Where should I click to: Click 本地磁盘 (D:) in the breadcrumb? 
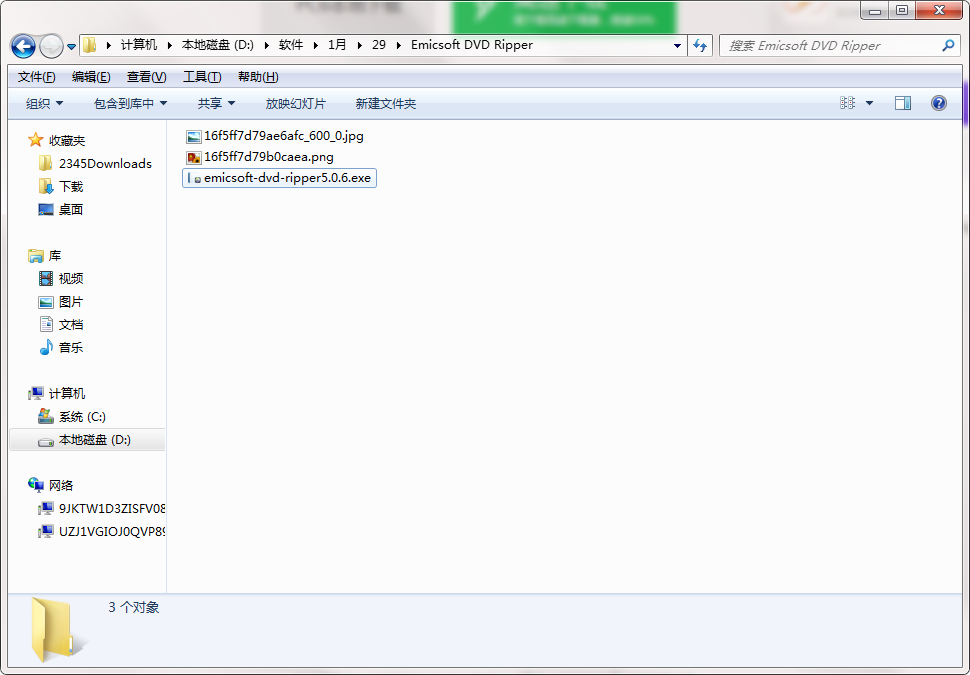coord(218,45)
